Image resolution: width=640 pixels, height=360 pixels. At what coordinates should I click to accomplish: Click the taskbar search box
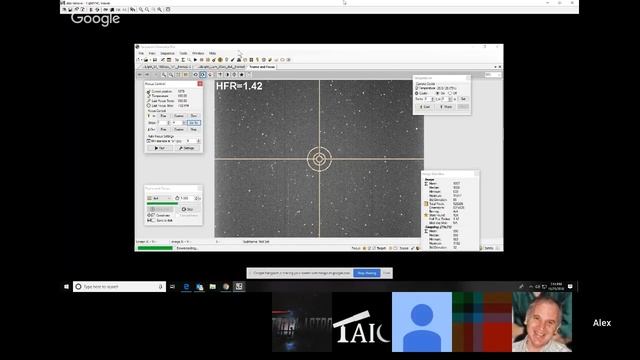coord(119,287)
